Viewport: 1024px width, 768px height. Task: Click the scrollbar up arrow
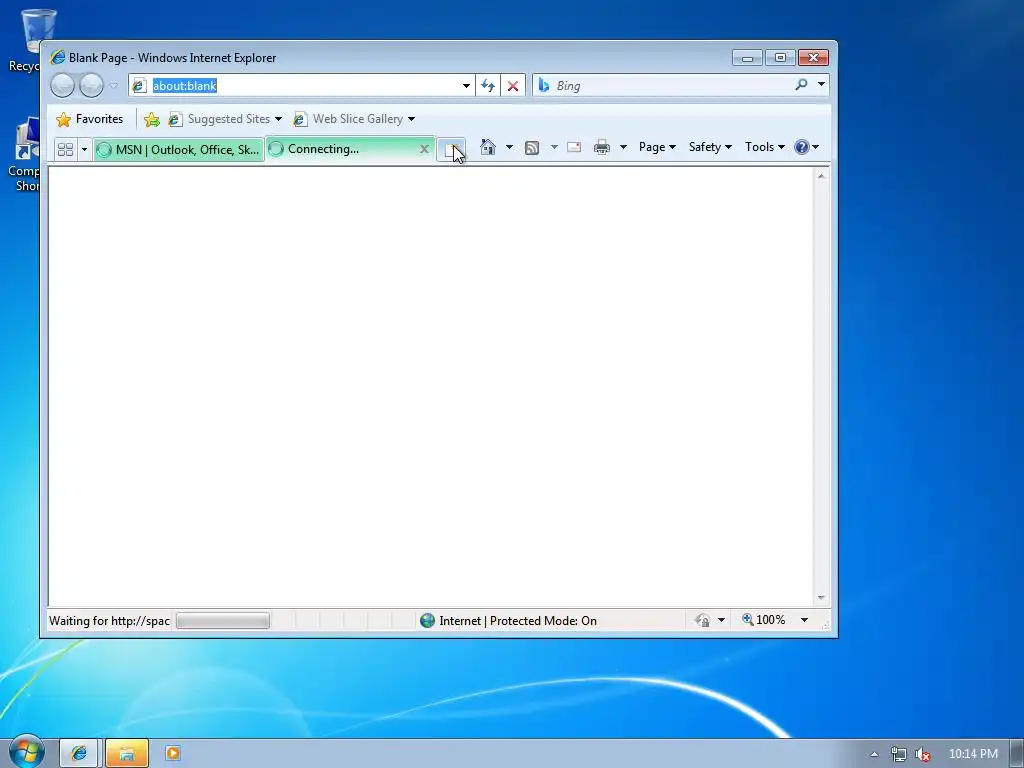pyautogui.click(x=822, y=176)
